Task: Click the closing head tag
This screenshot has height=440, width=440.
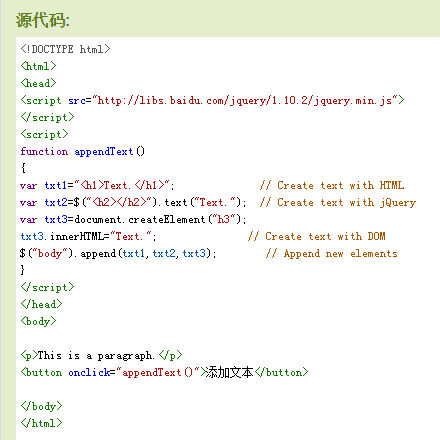Action: pyautogui.click(x=41, y=304)
